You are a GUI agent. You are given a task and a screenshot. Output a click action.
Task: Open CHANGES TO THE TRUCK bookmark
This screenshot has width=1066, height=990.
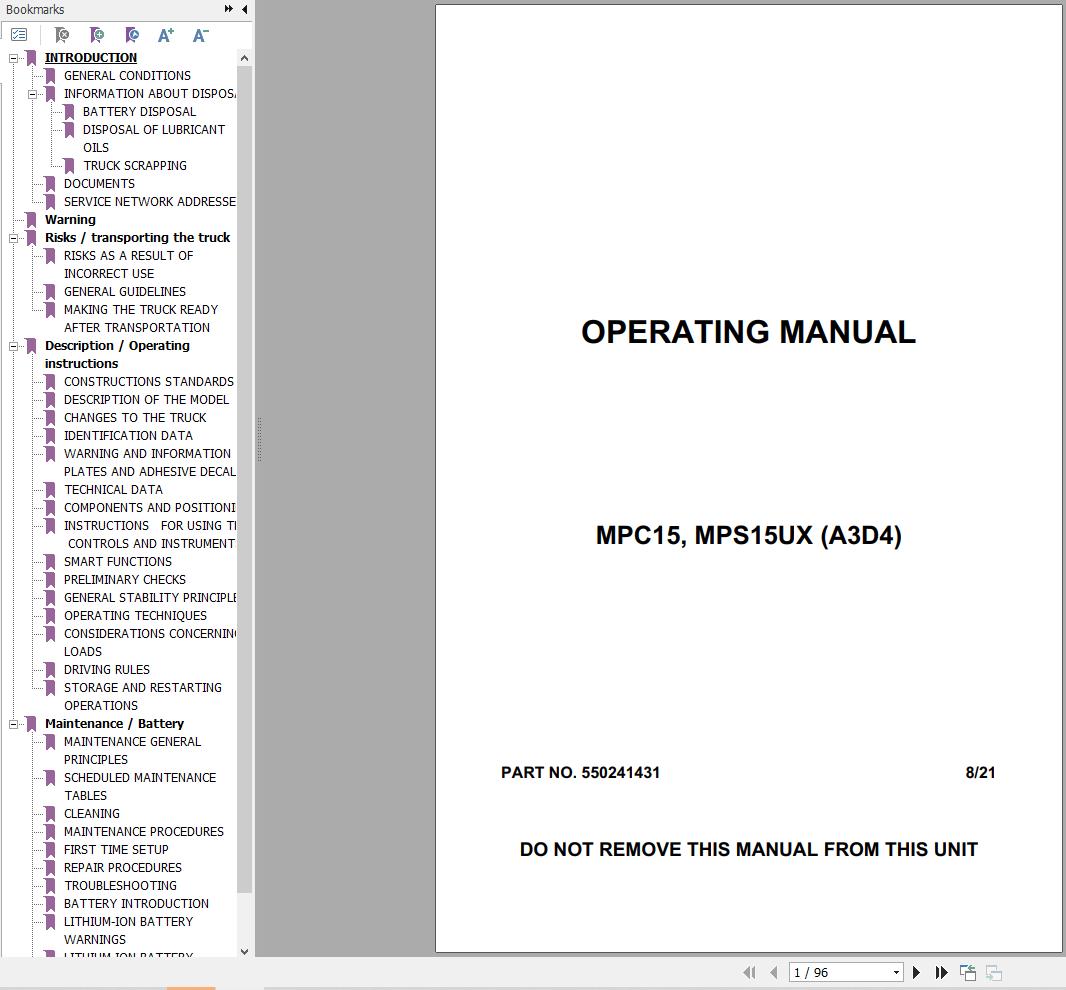135,417
